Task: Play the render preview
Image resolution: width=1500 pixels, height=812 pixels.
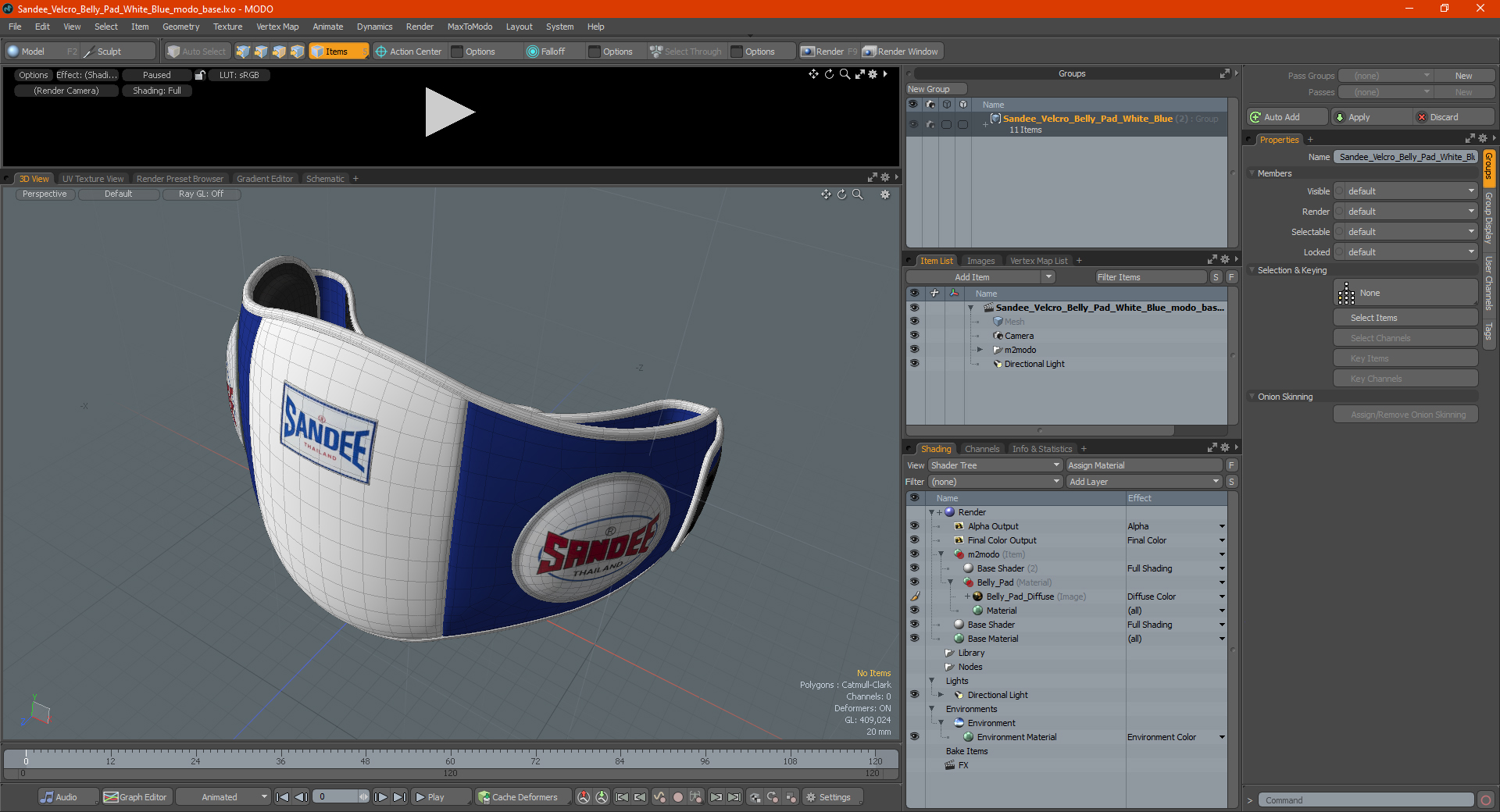Action: 449,112
